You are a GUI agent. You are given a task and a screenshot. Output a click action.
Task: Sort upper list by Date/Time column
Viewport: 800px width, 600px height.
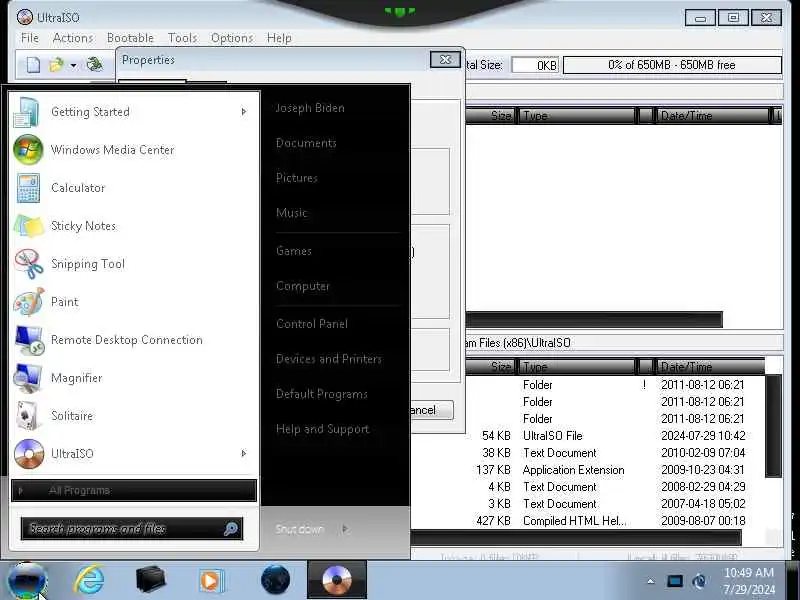712,116
